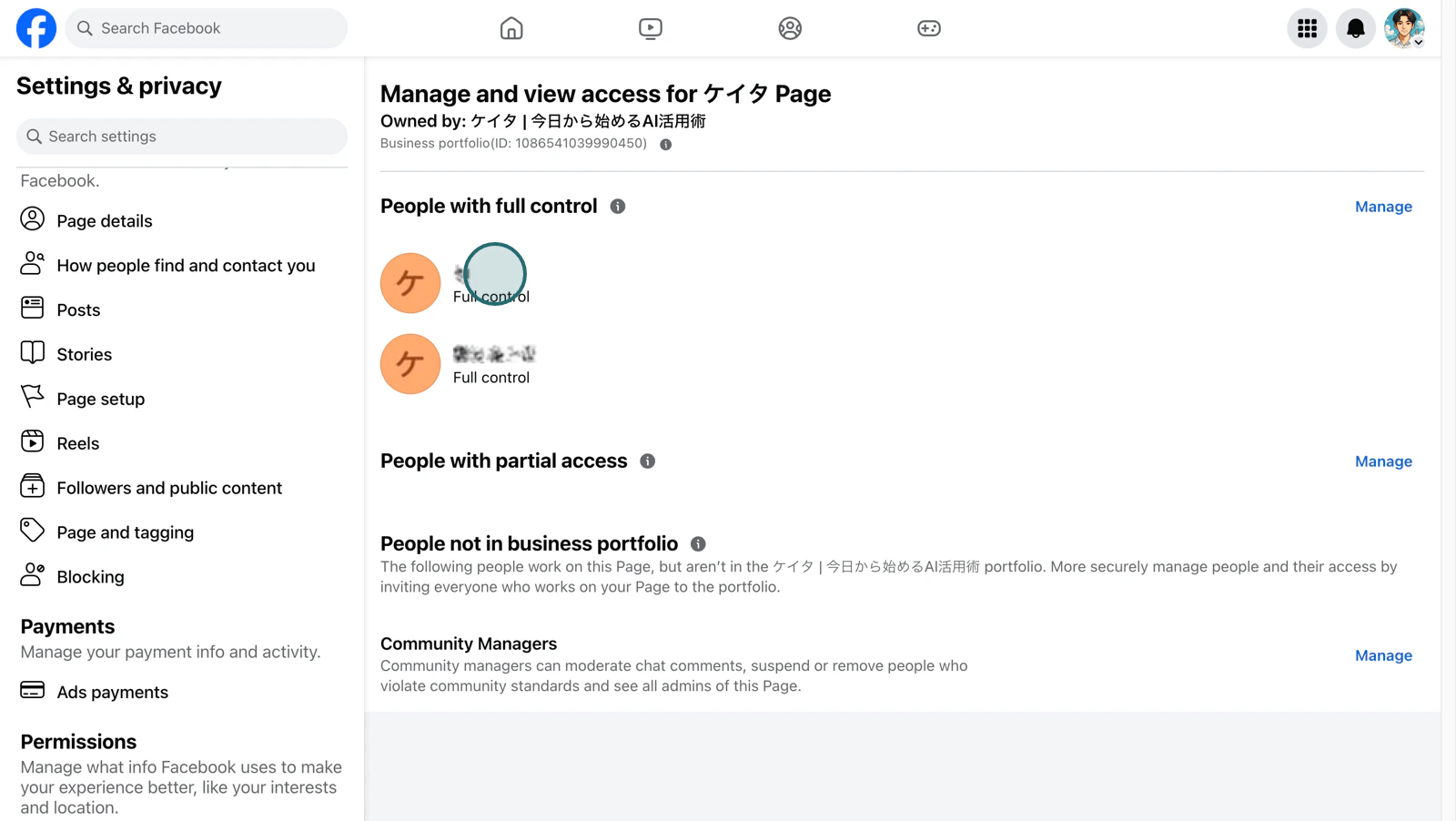Click the Followers and public content icon

33,486
